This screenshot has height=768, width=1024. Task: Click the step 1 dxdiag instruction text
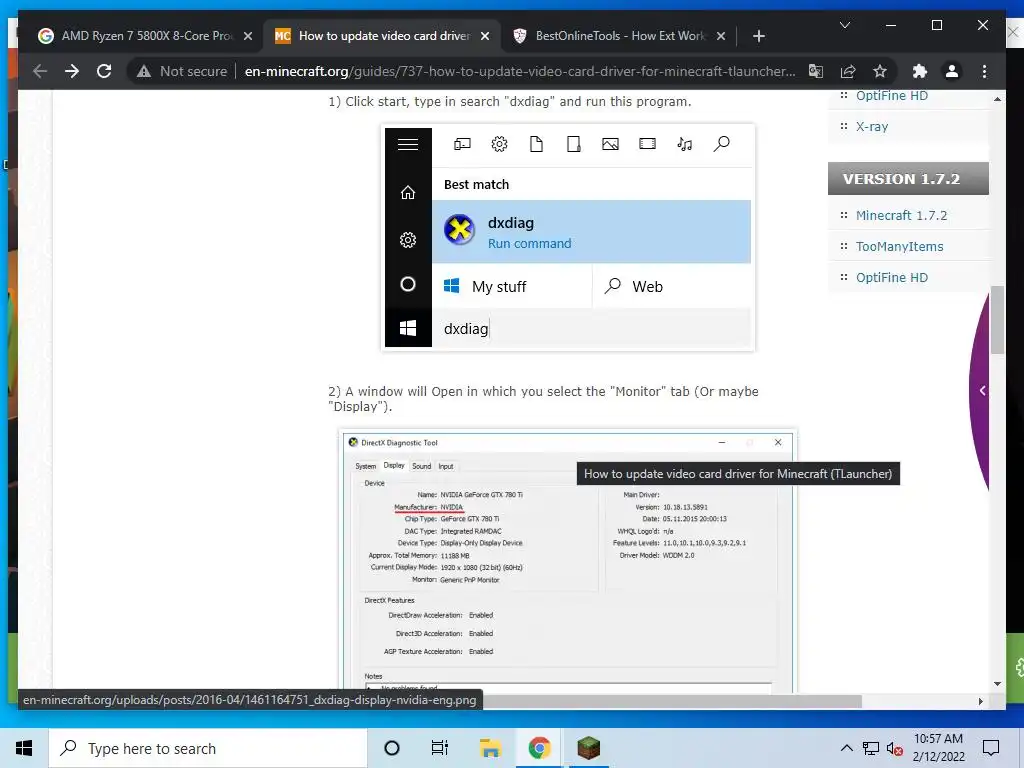point(509,102)
